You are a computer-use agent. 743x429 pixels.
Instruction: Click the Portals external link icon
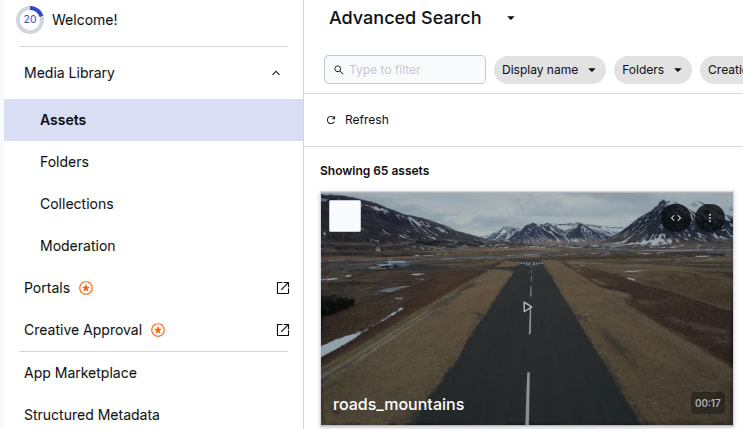[x=283, y=288]
